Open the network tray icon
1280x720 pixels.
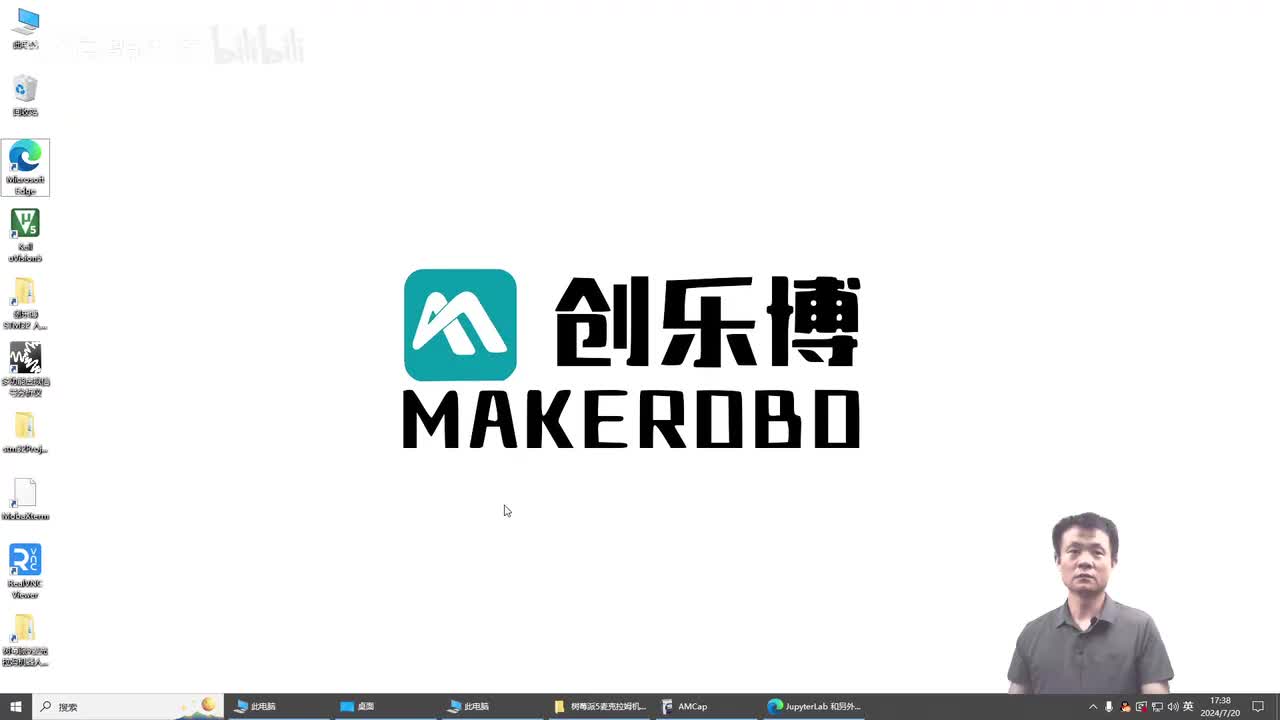coord(1157,707)
